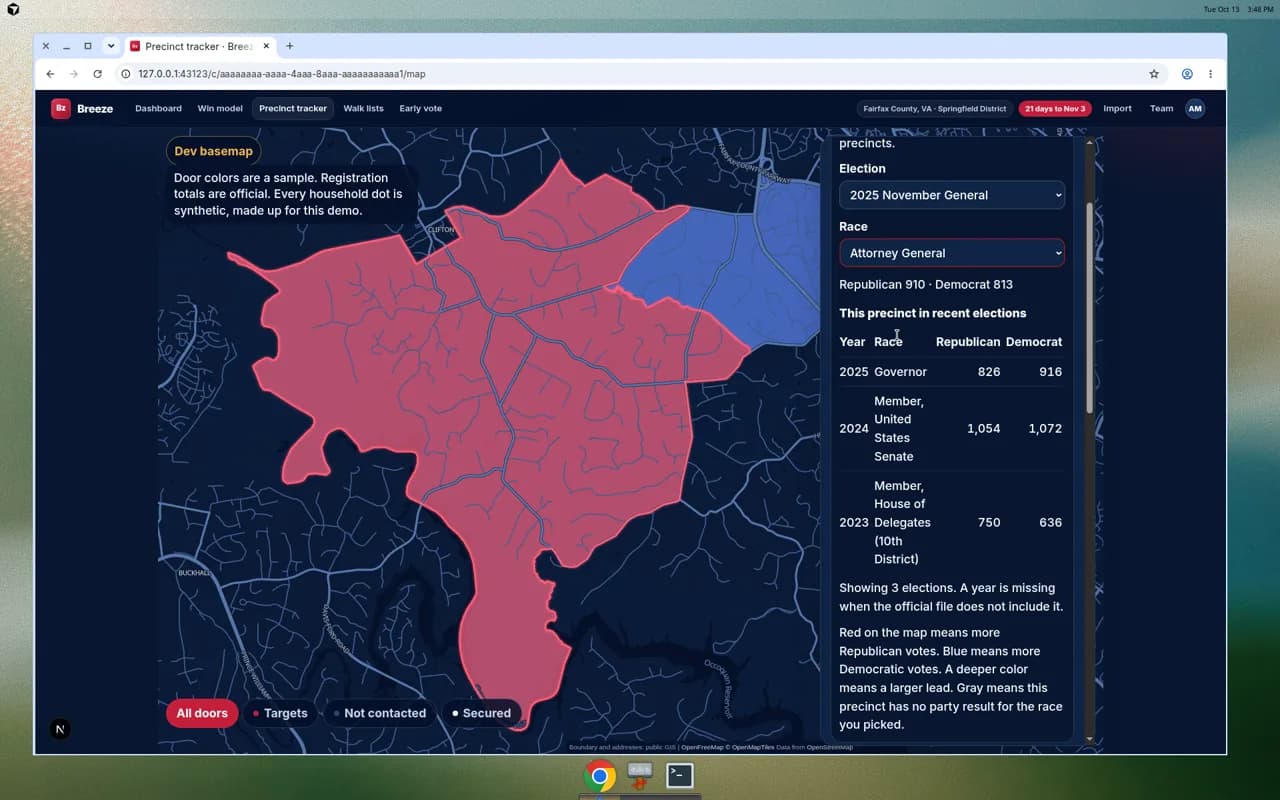Click the browser address bar URL
Screen dimensions: 1280x800
tap(282, 74)
